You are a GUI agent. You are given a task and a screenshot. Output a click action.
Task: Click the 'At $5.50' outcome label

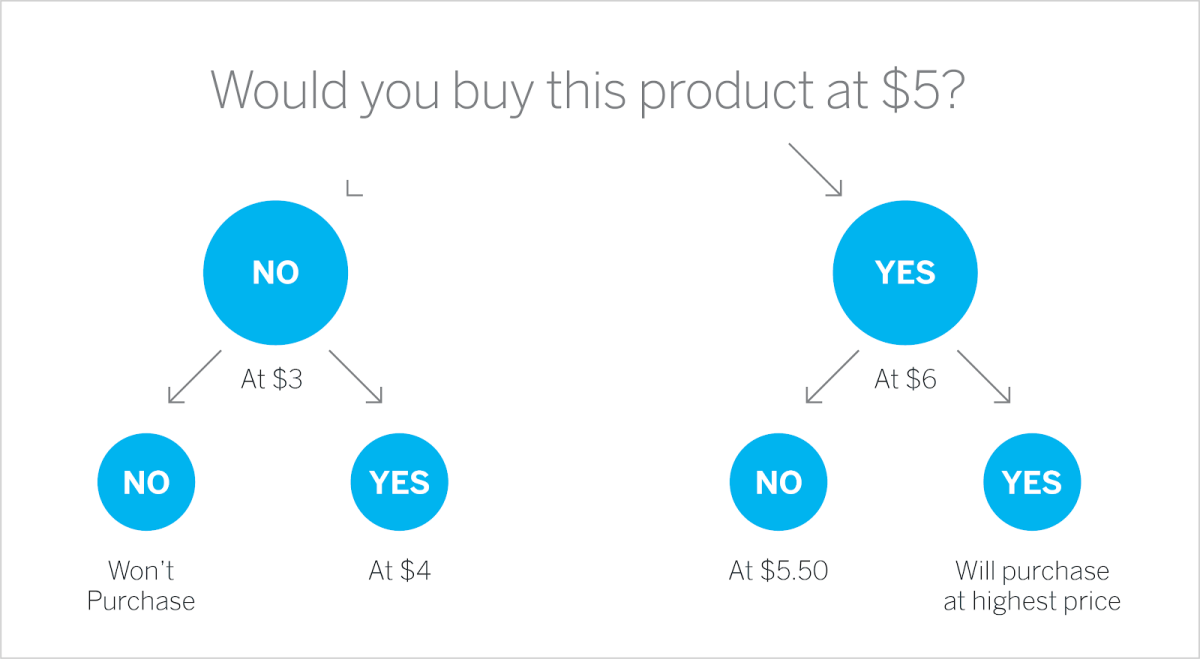[x=779, y=572]
